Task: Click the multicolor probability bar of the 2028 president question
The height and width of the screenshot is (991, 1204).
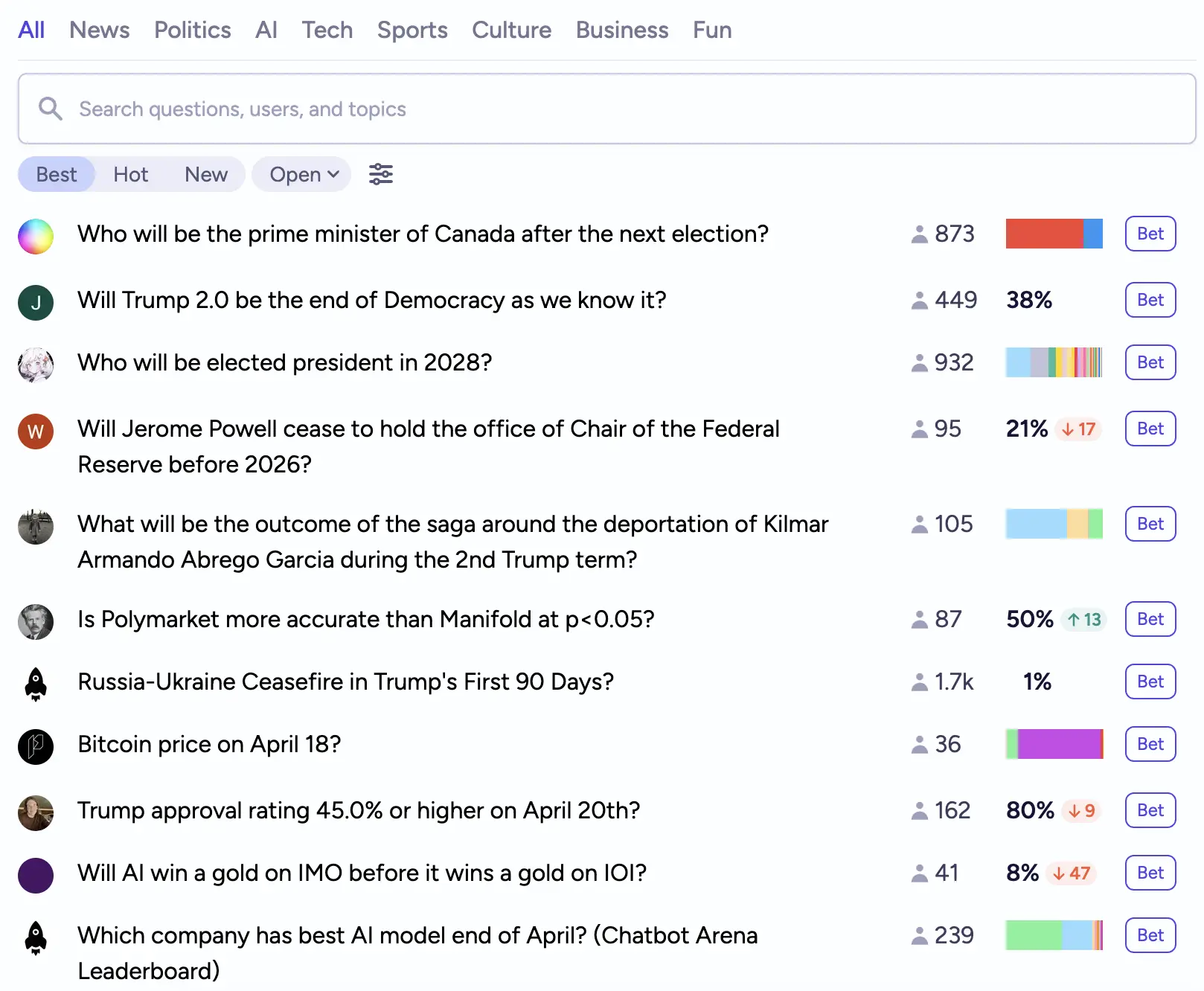Action: click(x=1054, y=362)
